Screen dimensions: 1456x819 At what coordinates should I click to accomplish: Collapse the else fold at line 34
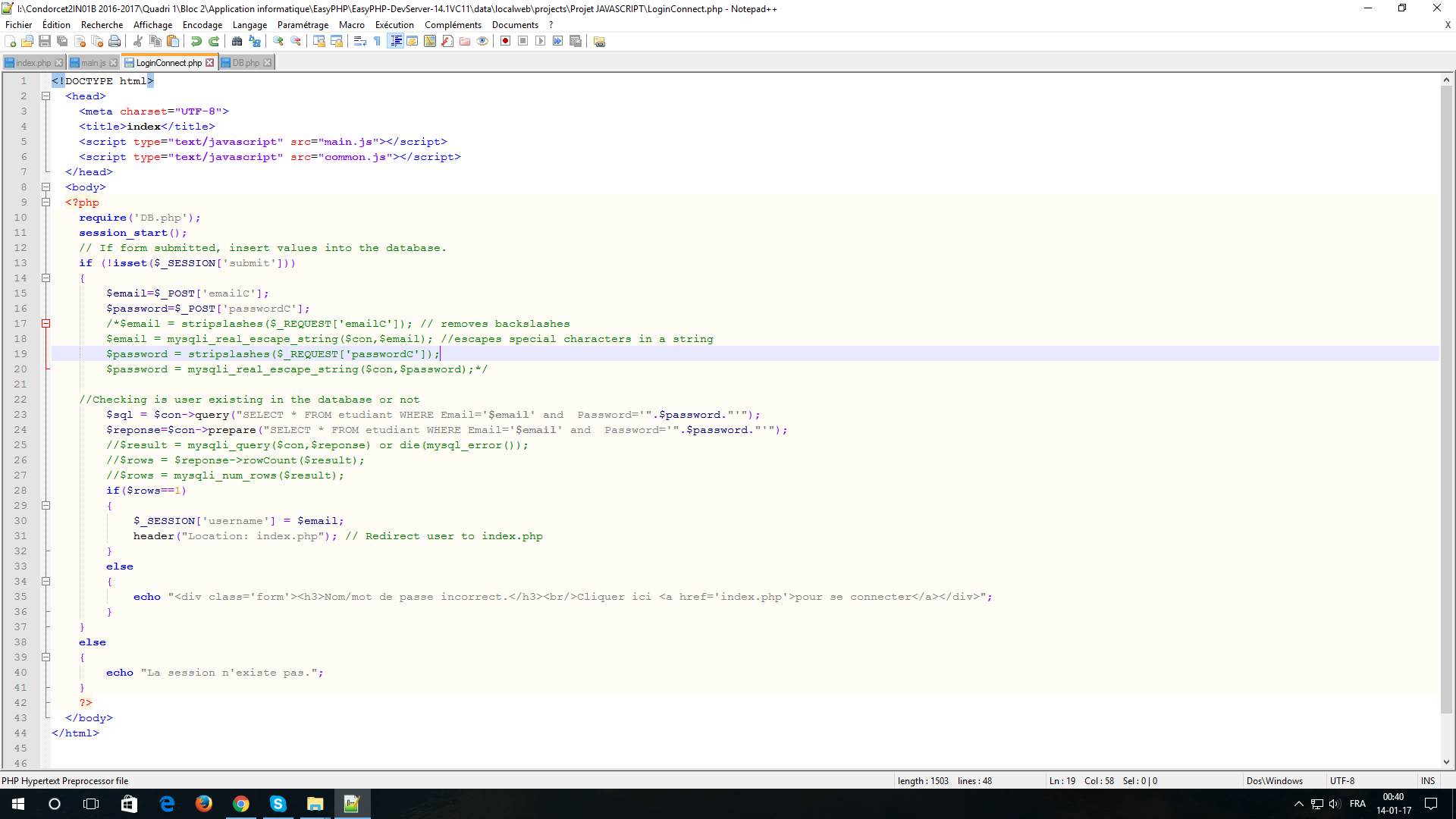click(45, 582)
